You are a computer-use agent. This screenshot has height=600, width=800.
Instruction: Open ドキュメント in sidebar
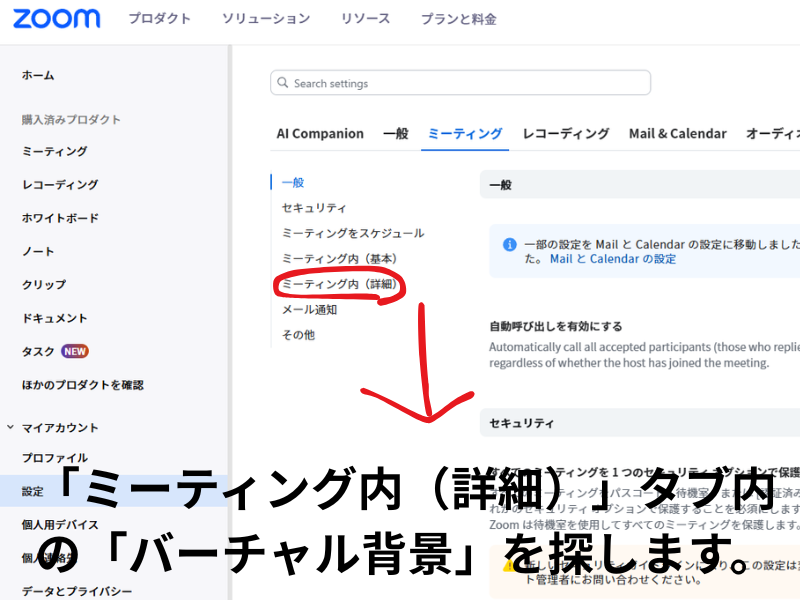[x=55, y=318]
